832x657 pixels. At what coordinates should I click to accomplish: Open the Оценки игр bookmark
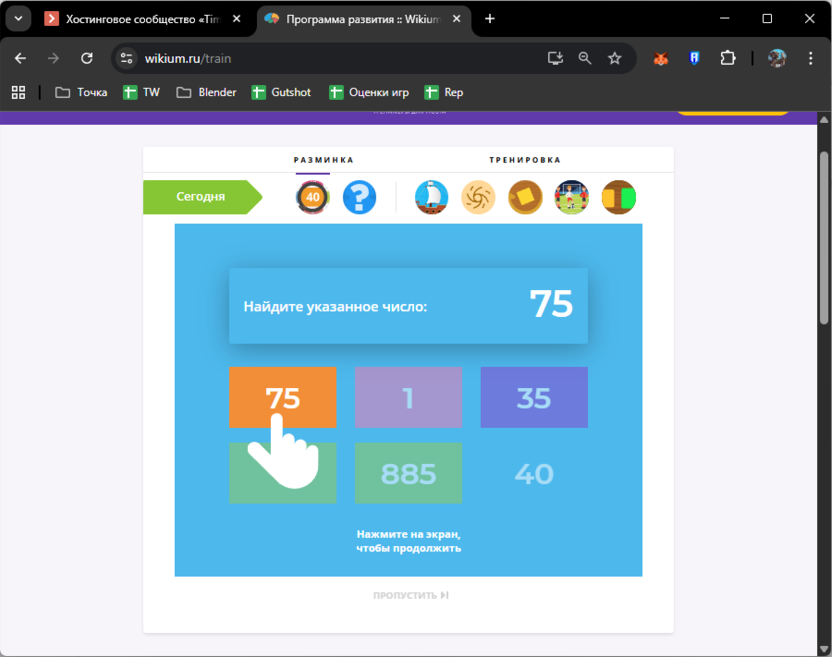(369, 92)
